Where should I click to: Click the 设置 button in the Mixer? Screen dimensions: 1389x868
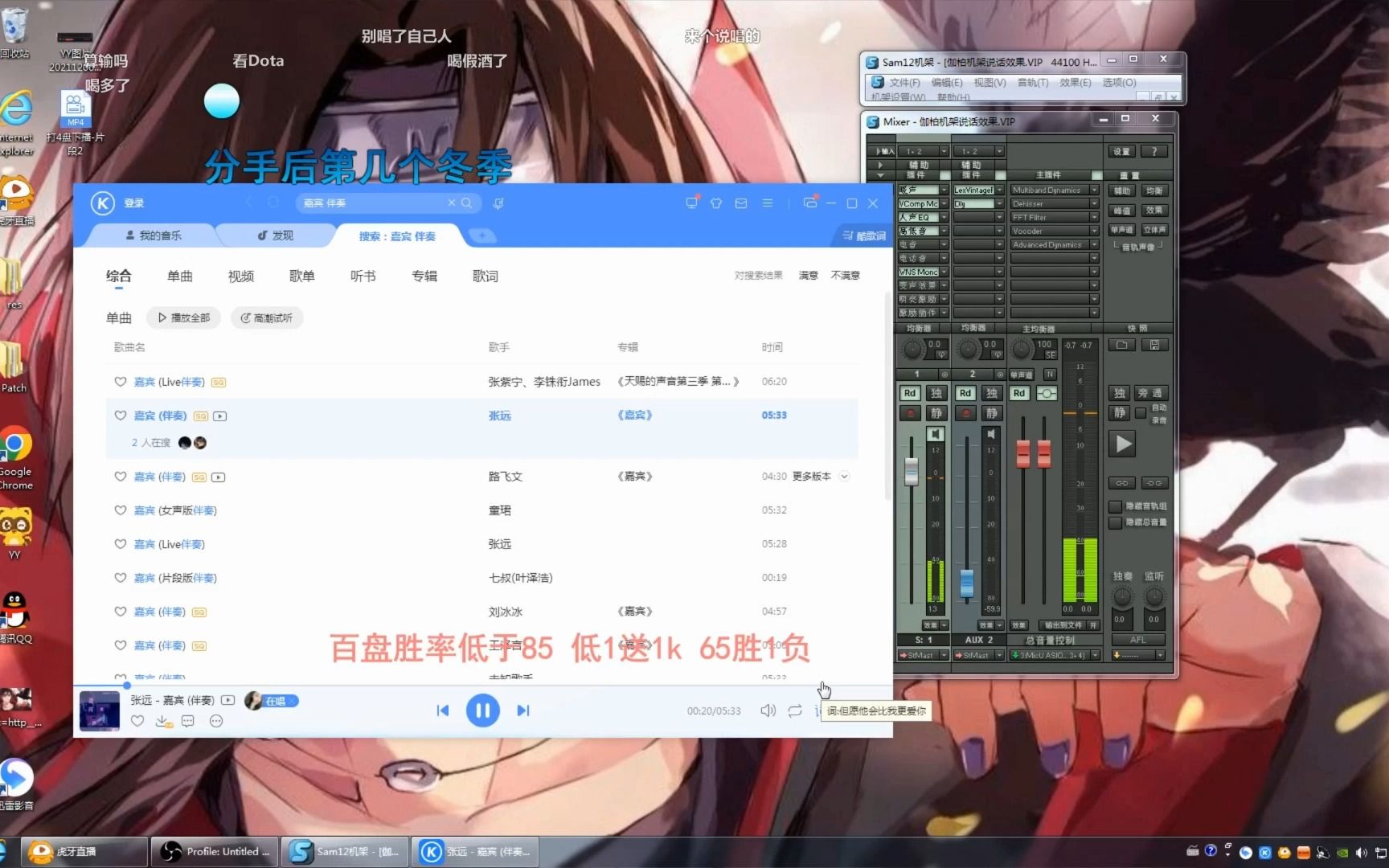tap(1121, 151)
